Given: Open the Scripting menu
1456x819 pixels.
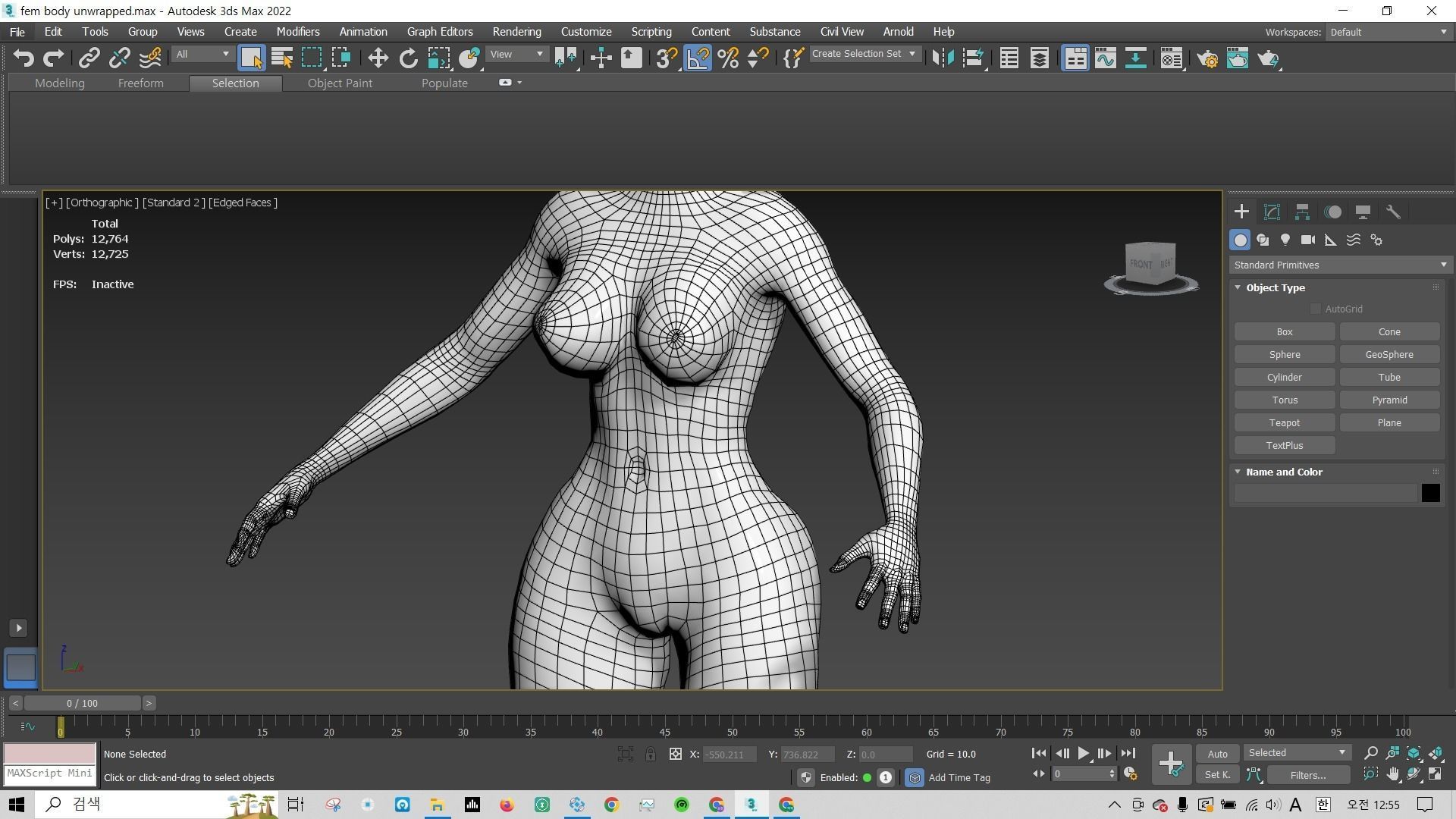Looking at the screenshot, I should [x=651, y=32].
